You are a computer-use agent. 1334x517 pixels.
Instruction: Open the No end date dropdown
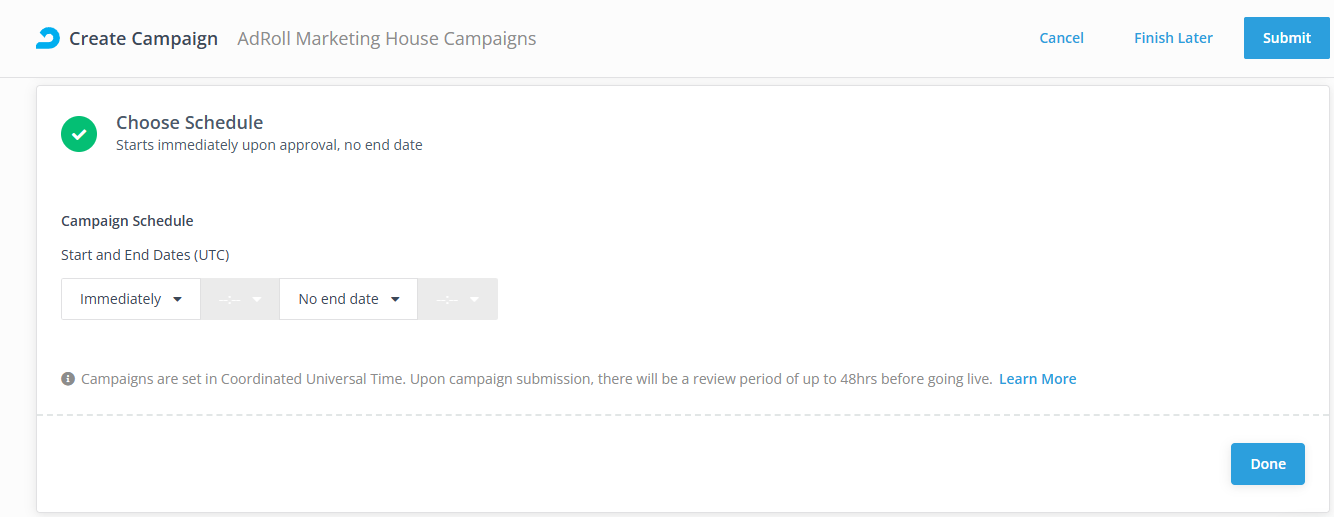[x=348, y=299]
